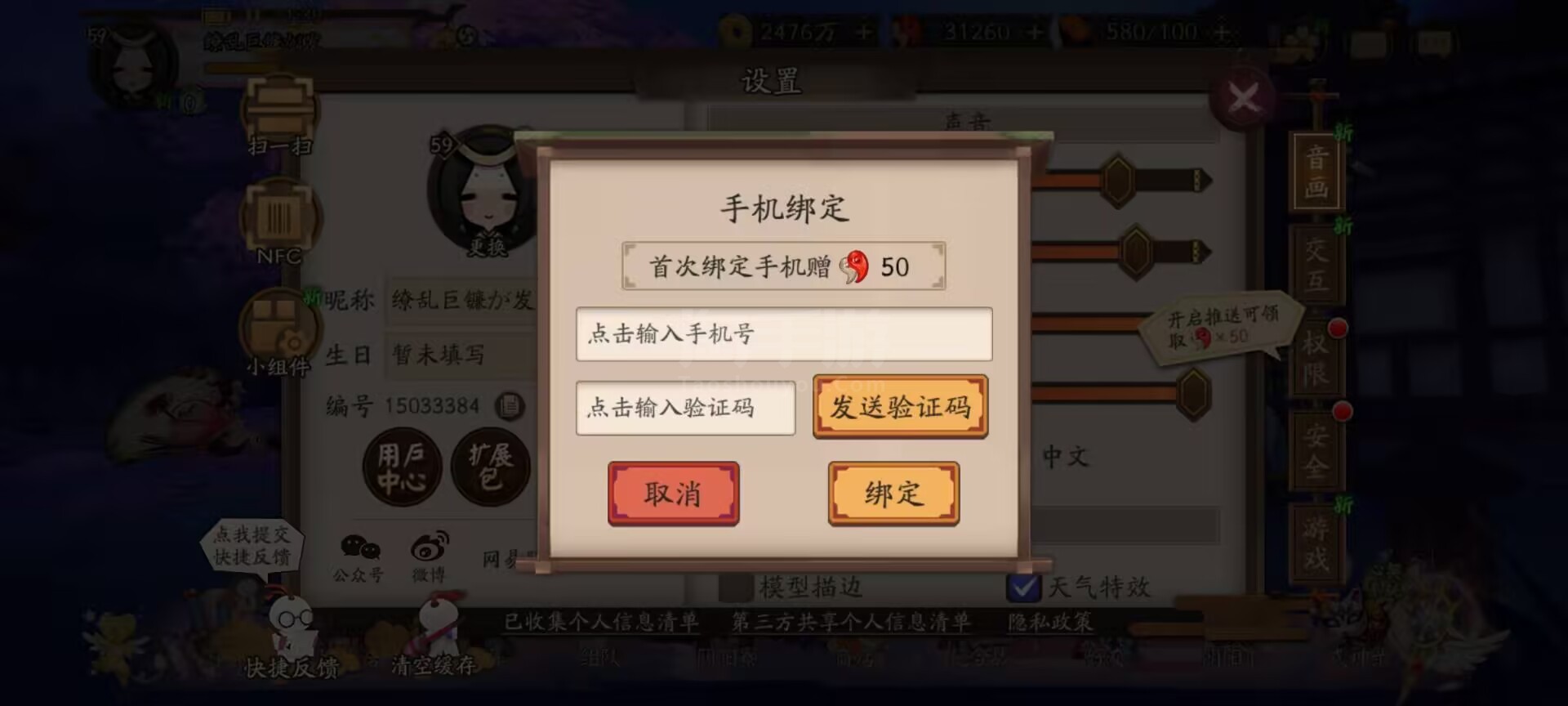1568x706 pixels.
Task: Click the phone number input field
Action: (784, 333)
